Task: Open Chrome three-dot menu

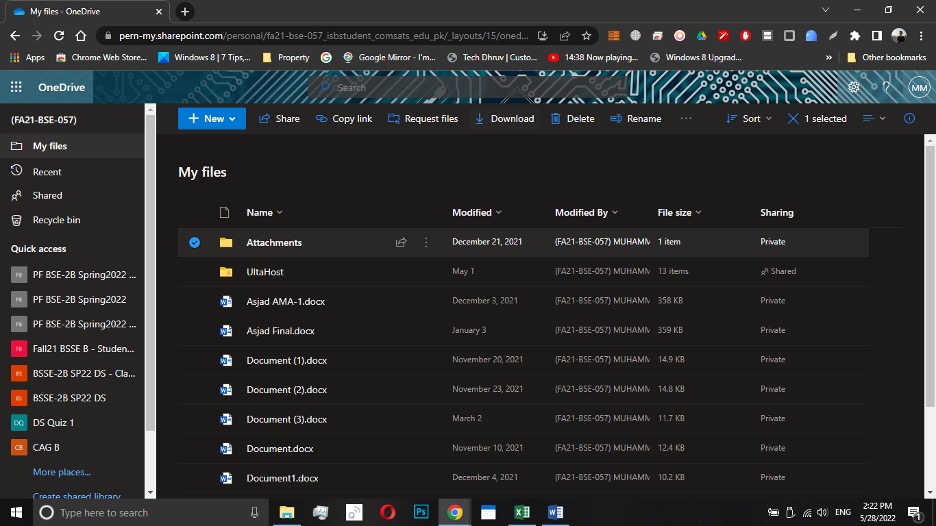Action: click(921, 36)
